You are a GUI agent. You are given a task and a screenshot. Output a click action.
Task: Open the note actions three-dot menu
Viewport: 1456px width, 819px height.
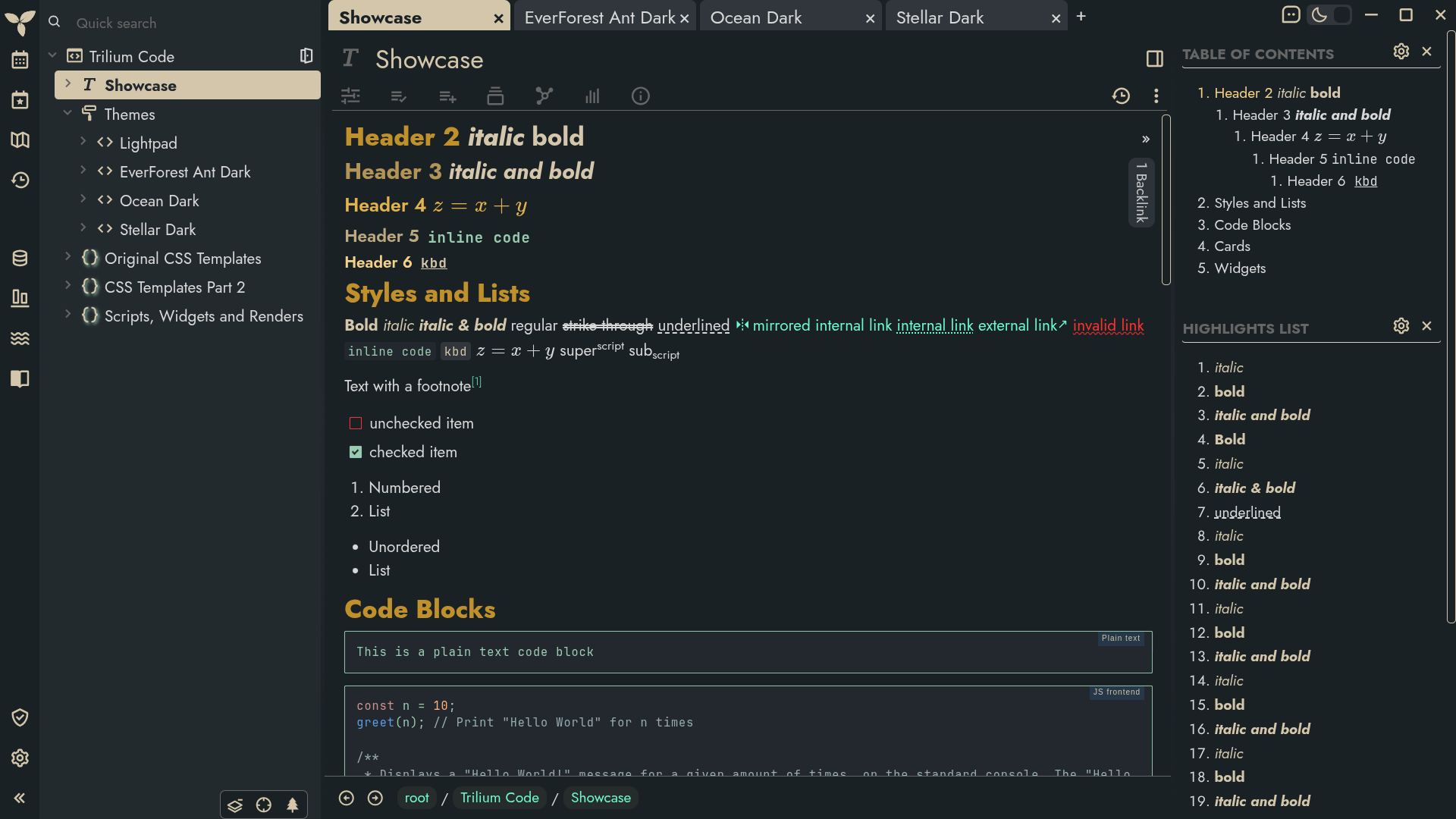tap(1156, 96)
